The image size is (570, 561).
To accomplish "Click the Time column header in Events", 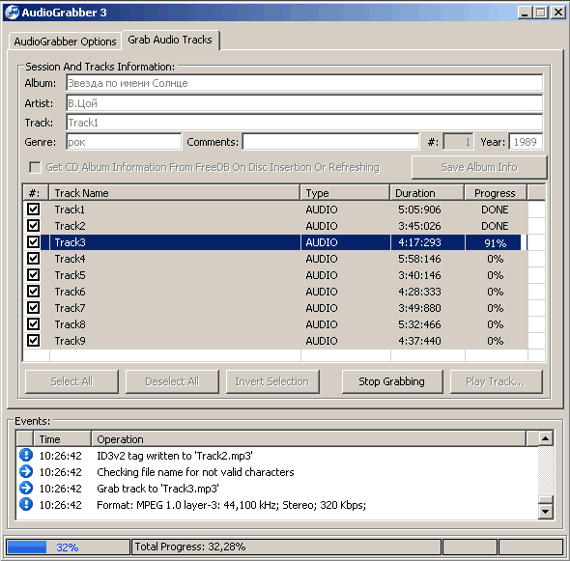I will click(x=62, y=439).
